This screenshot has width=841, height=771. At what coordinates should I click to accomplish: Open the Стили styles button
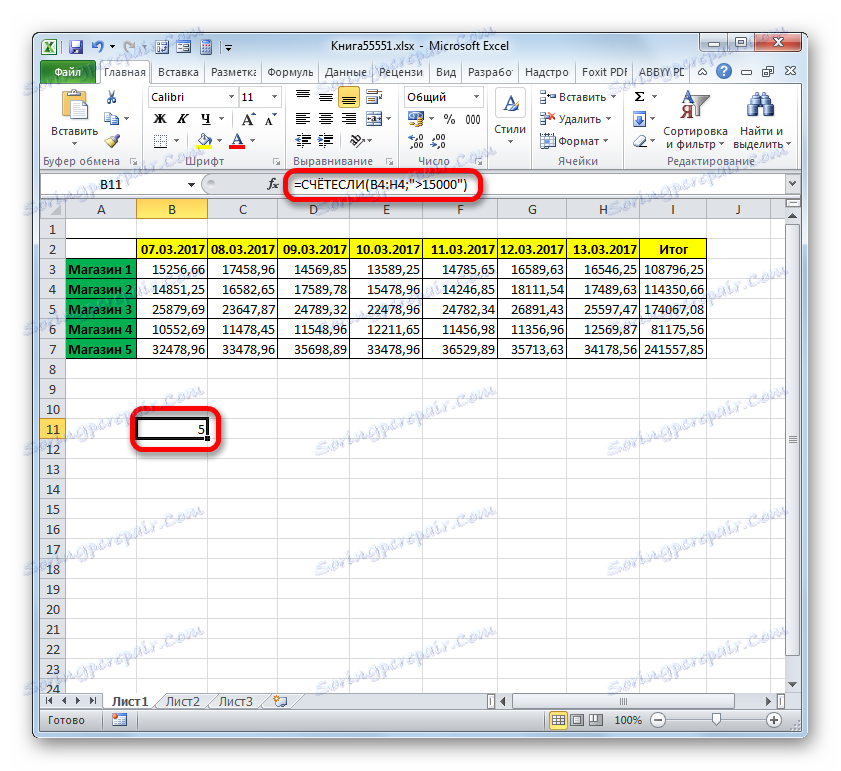510,118
